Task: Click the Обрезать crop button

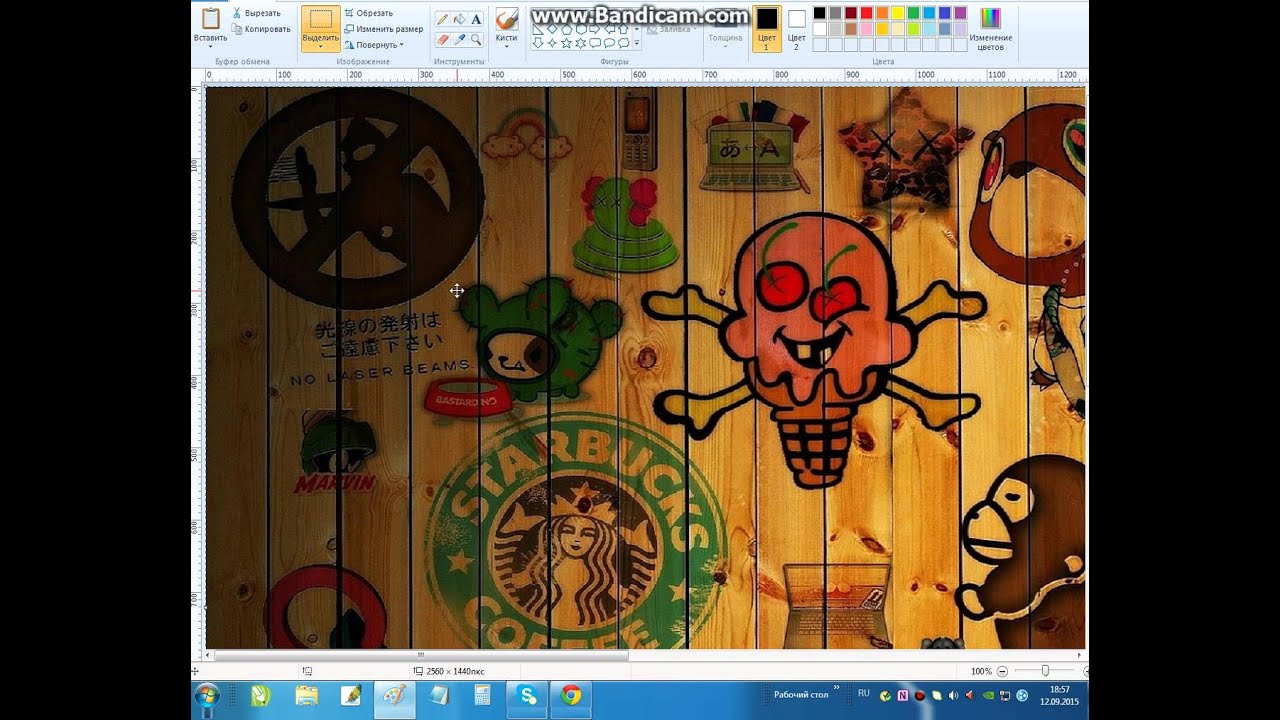Action: point(368,13)
